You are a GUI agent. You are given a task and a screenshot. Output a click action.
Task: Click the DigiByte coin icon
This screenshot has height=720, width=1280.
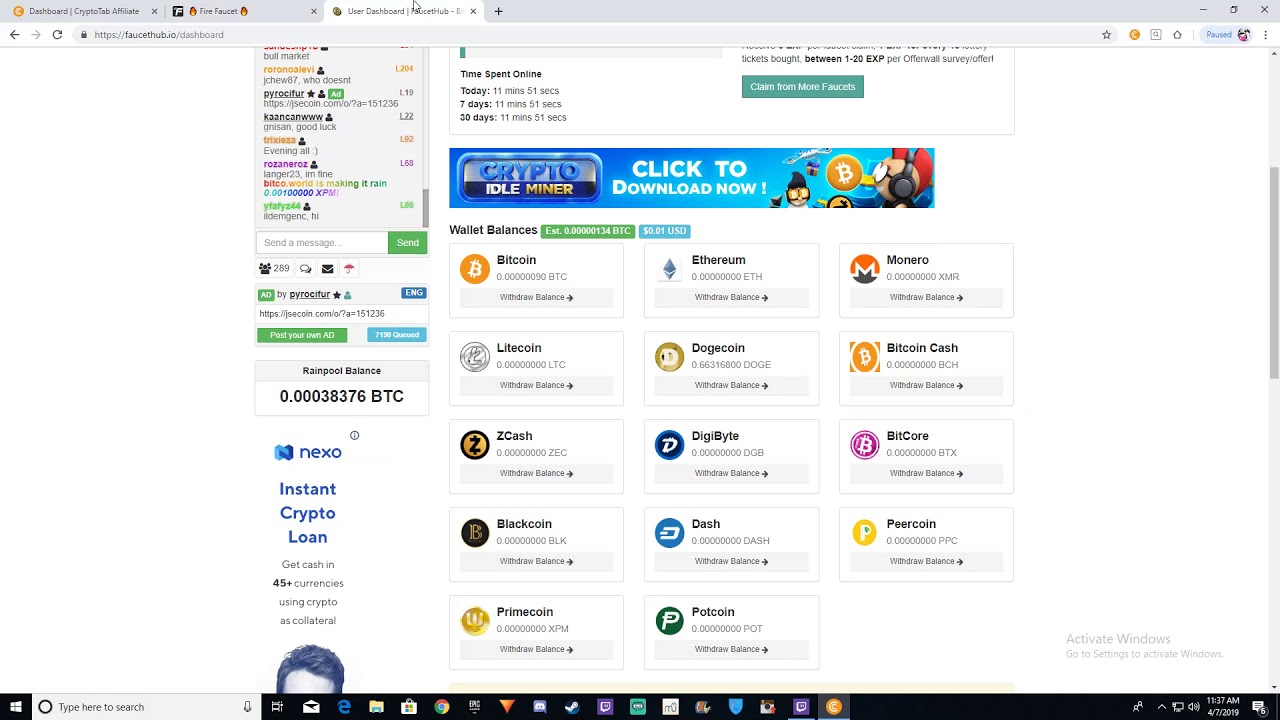point(670,445)
